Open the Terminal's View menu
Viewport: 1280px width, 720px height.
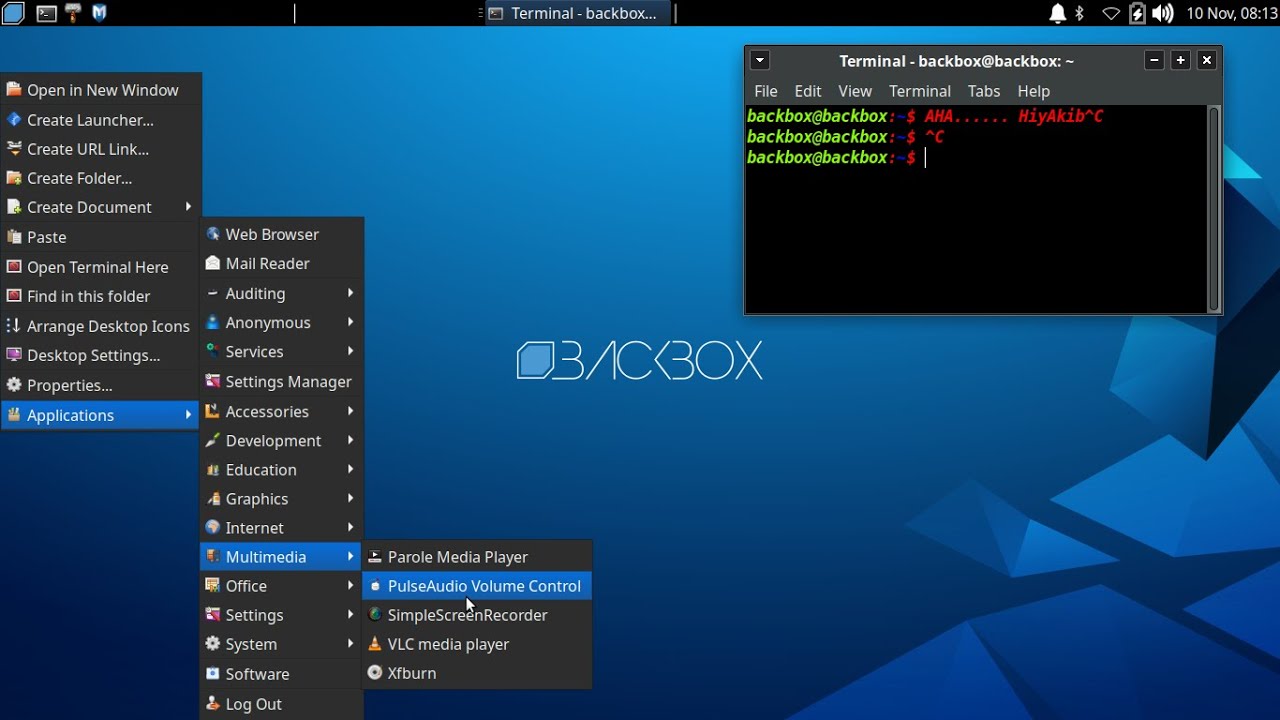pos(855,91)
